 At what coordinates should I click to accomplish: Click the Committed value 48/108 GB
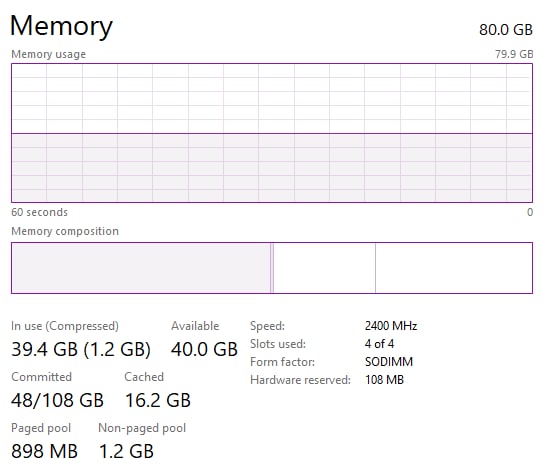click(57, 400)
